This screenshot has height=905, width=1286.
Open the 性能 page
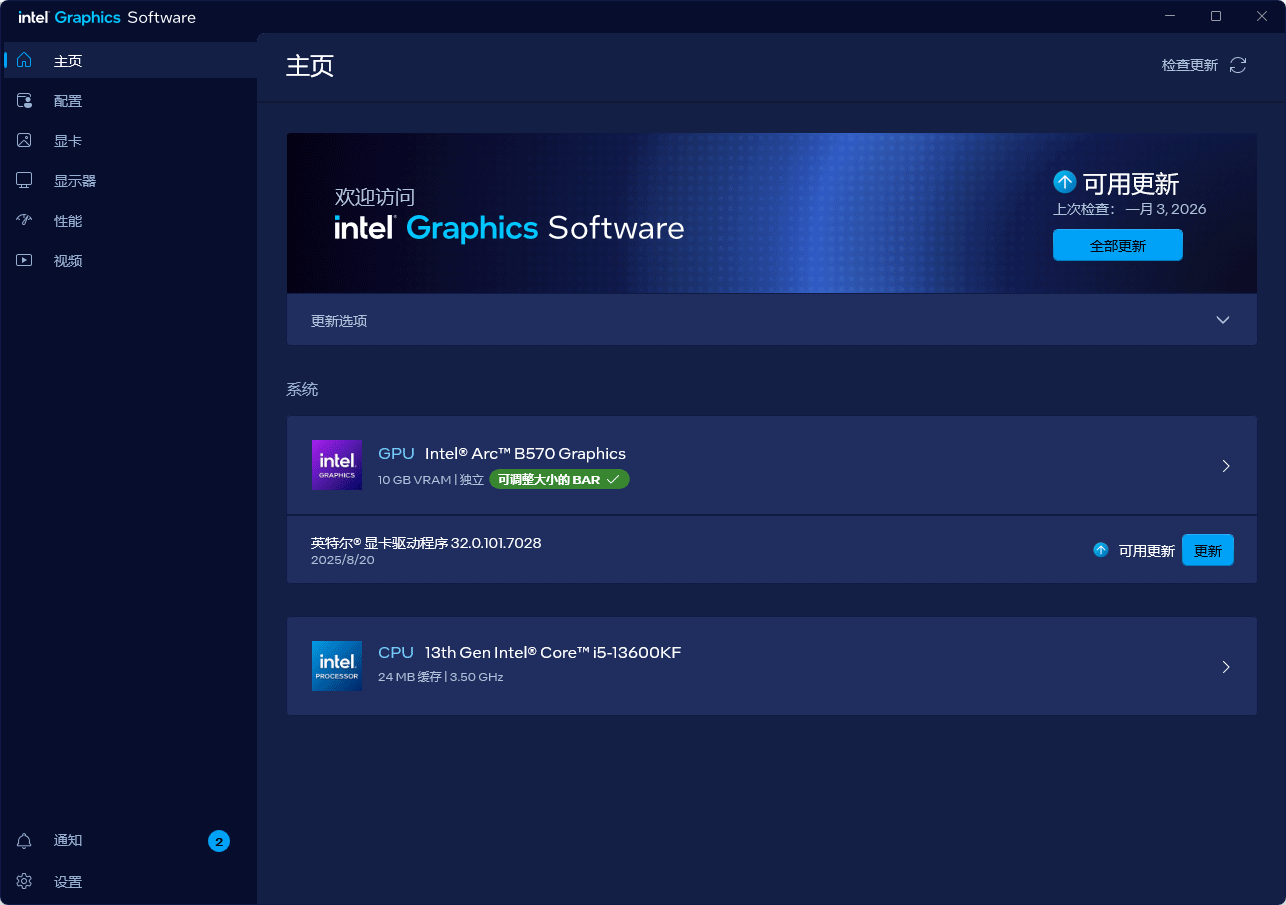click(x=130, y=221)
